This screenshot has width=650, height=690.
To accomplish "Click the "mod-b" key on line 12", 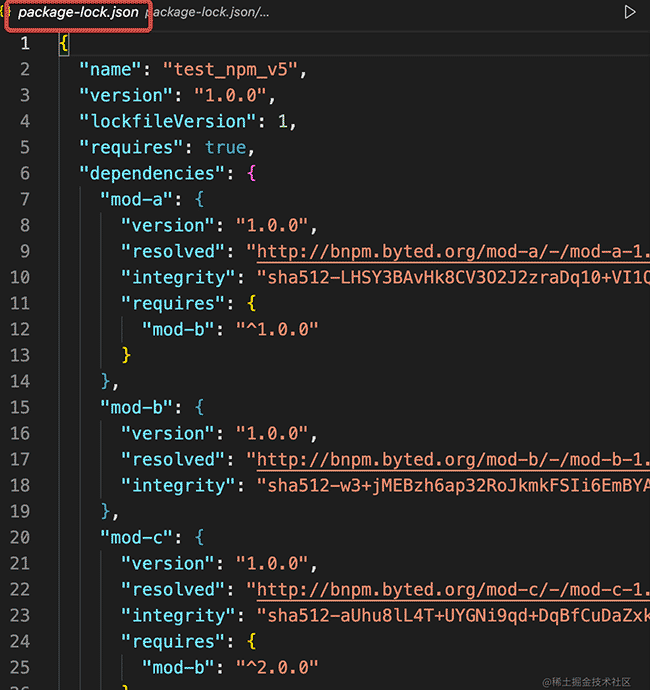I will [178, 330].
